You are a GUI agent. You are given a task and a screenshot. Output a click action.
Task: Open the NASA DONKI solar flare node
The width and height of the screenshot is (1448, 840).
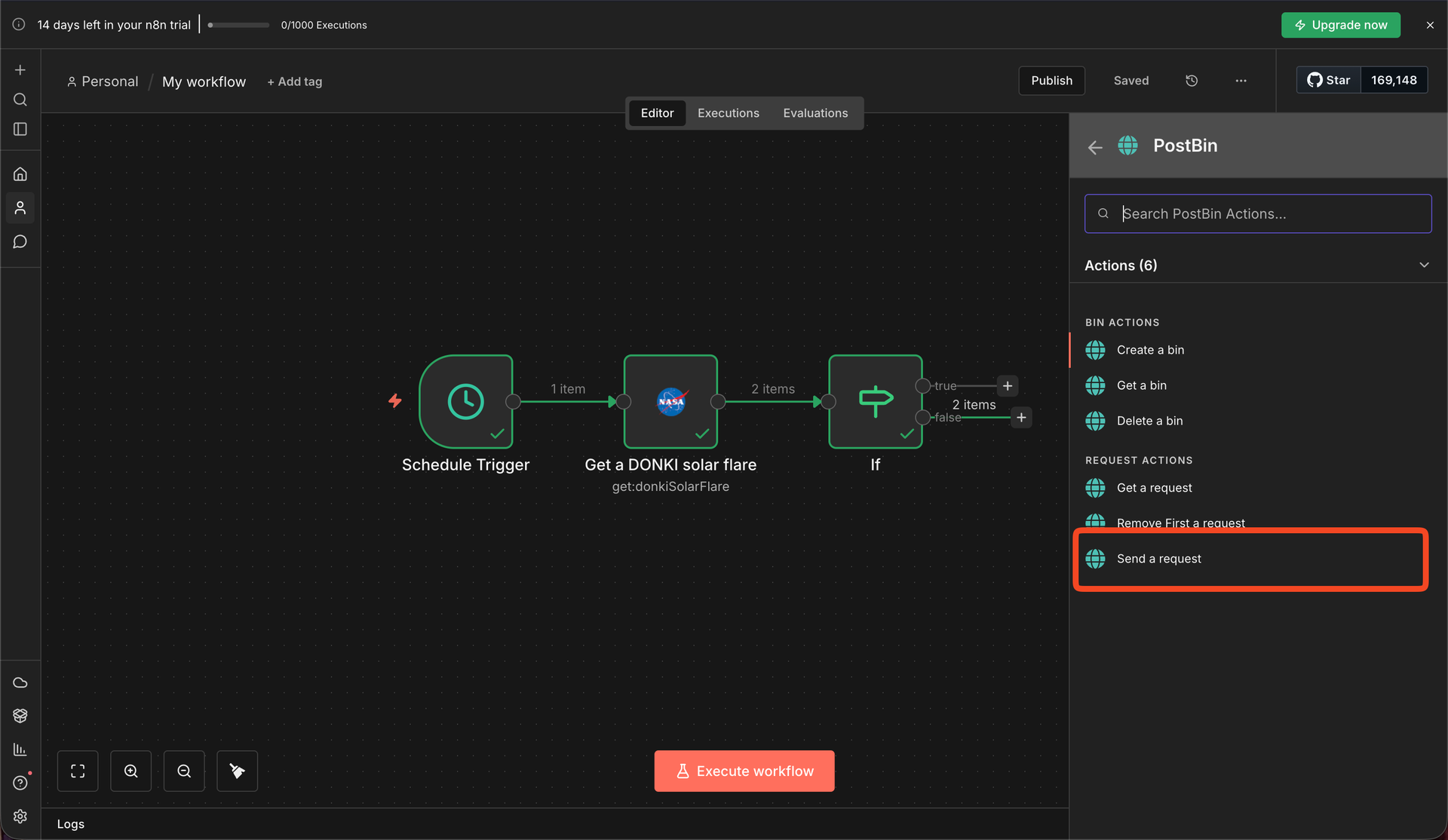click(670, 401)
